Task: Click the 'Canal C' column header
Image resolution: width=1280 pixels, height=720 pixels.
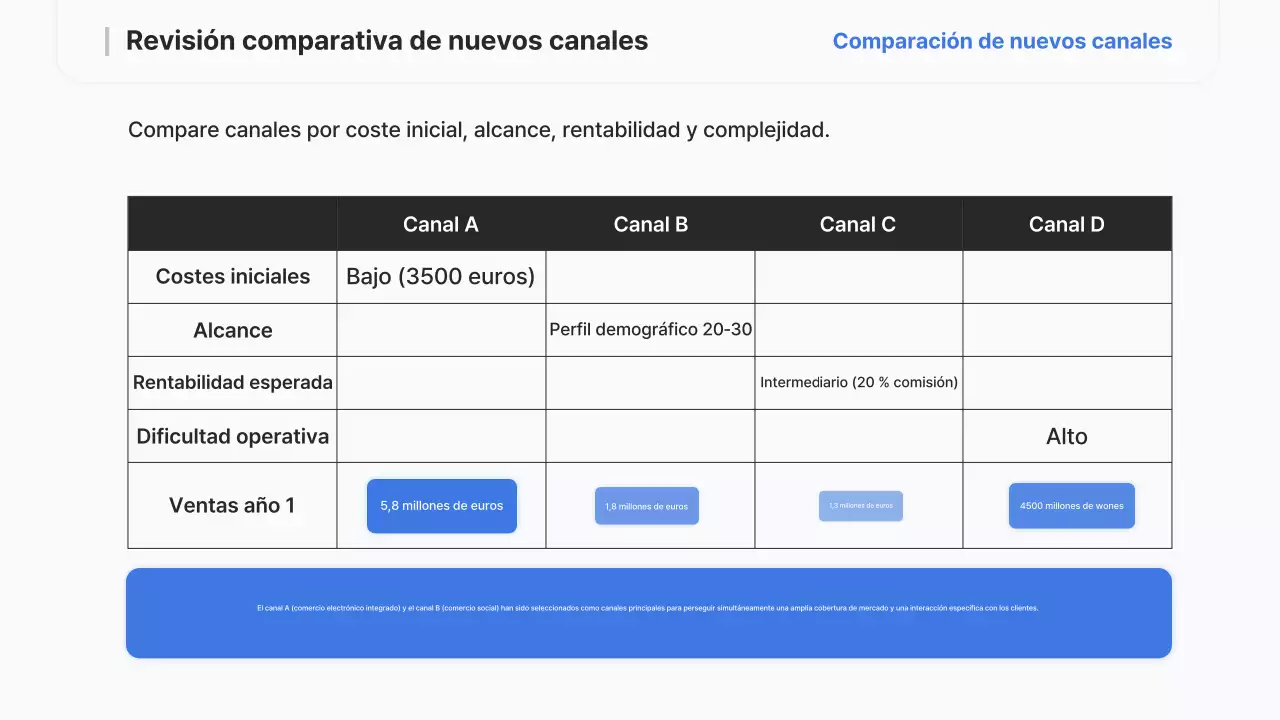Action: click(x=858, y=224)
